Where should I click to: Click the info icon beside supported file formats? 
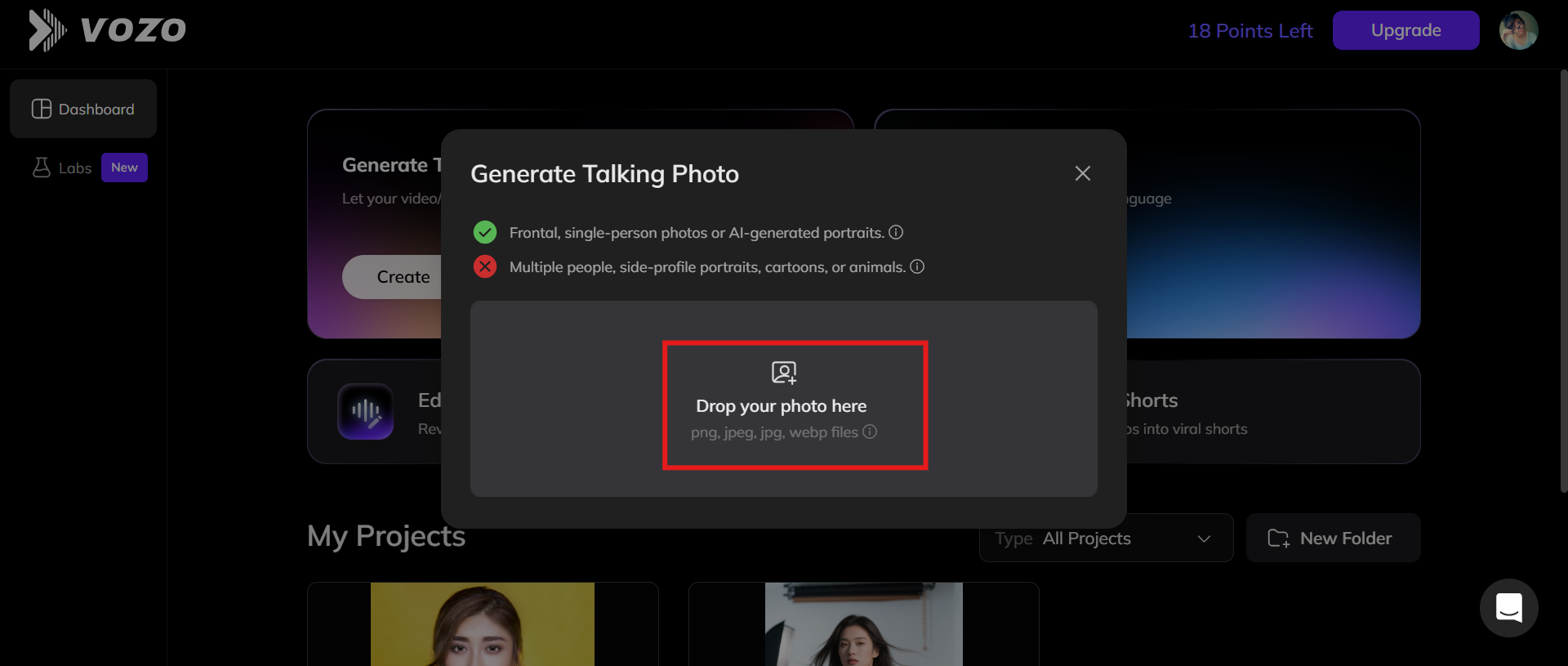870,432
